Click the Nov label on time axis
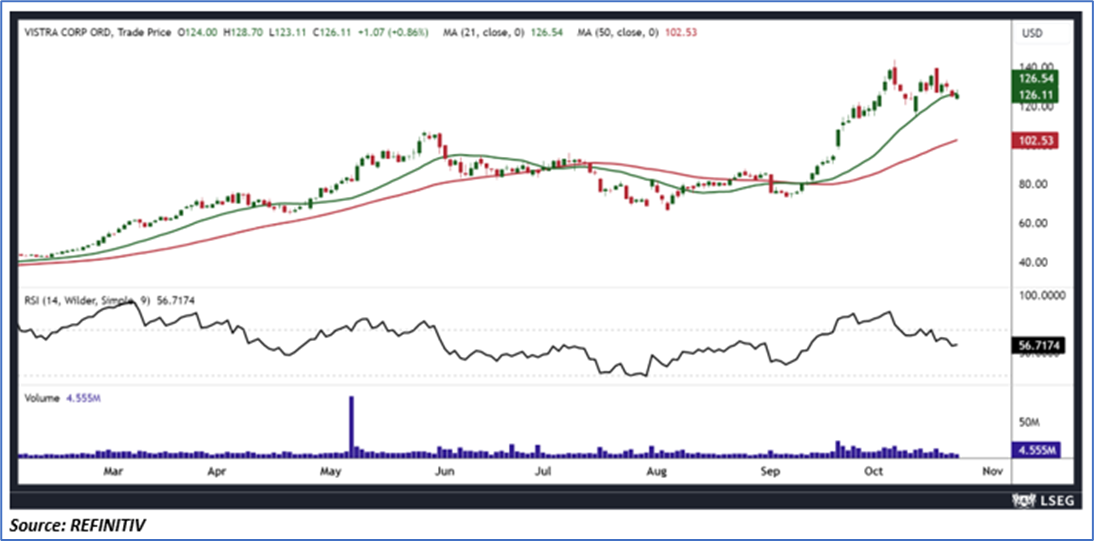Screen dimensions: 1094x541 [992, 472]
